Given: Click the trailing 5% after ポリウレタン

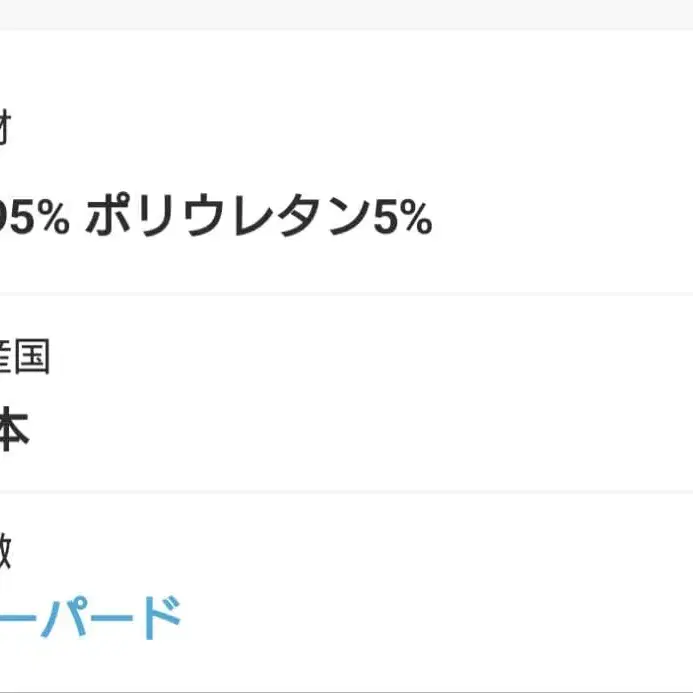Looking at the screenshot, I should (x=402, y=219).
